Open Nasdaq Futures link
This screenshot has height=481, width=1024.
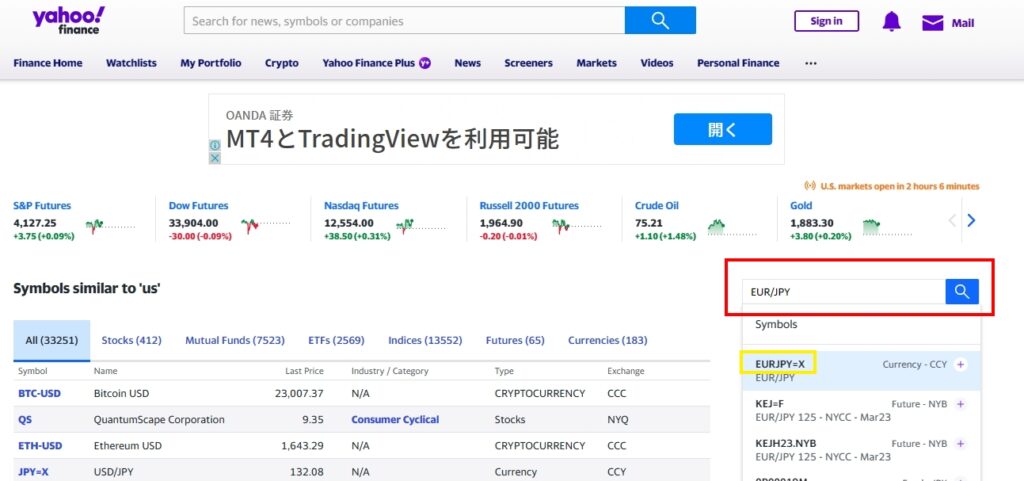[361, 206]
